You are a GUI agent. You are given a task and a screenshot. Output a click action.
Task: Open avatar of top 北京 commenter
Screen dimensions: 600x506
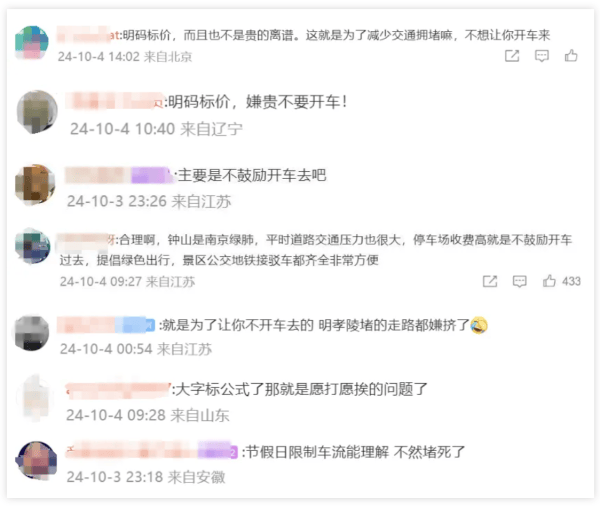pyautogui.click(x=32, y=42)
